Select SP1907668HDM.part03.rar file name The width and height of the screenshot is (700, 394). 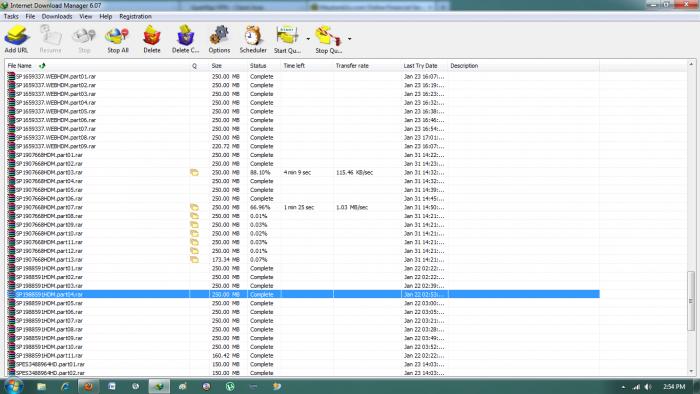tap(49, 172)
